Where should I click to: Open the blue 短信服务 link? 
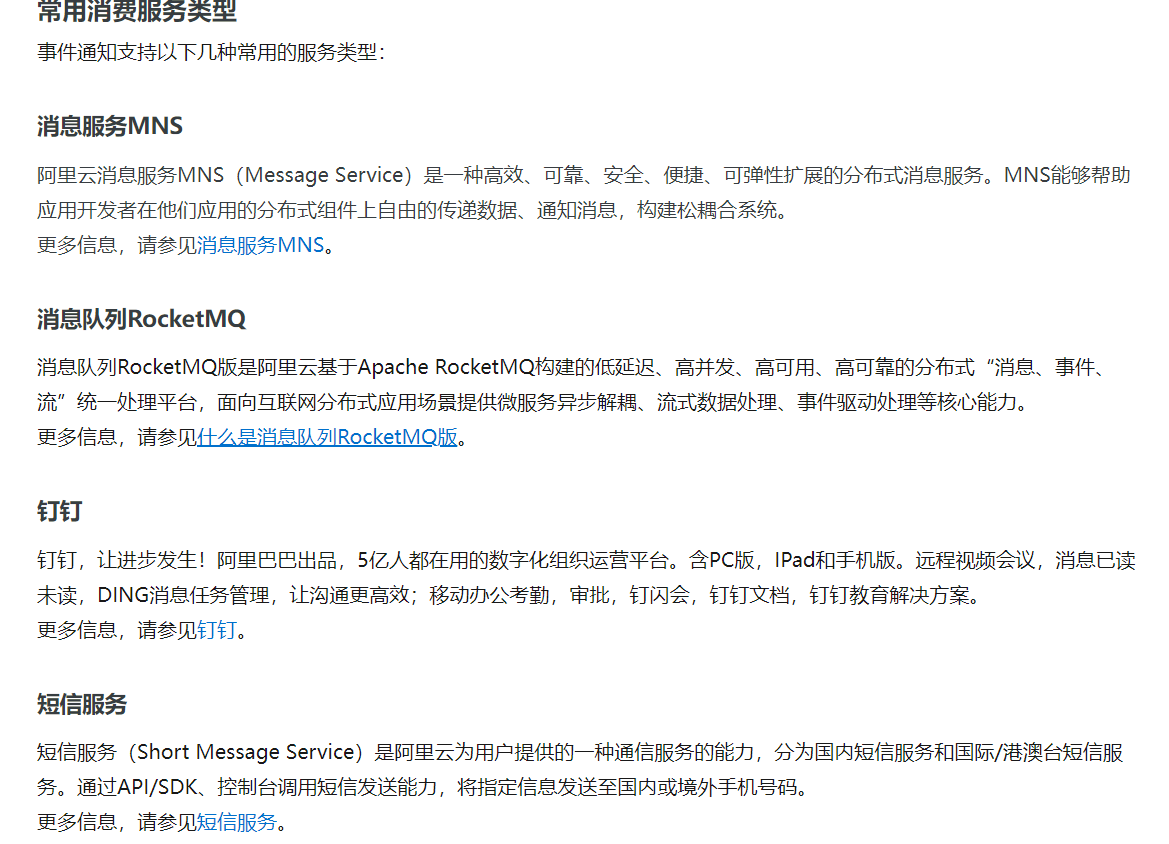coord(237,822)
